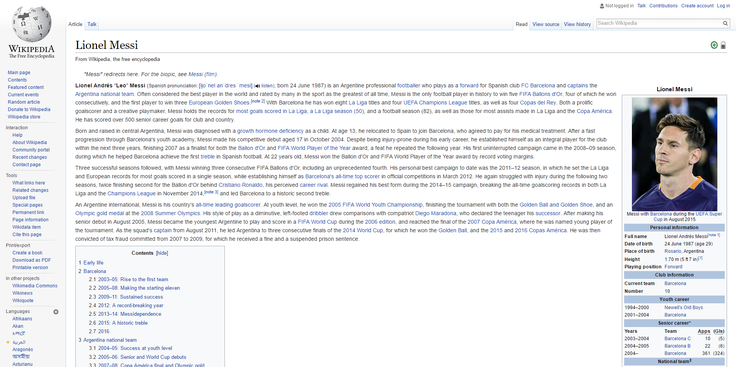Click Current events sidebar link
The width and height of the screenshot is (736, 367).
pyautogui.click(x=23, y=95)
